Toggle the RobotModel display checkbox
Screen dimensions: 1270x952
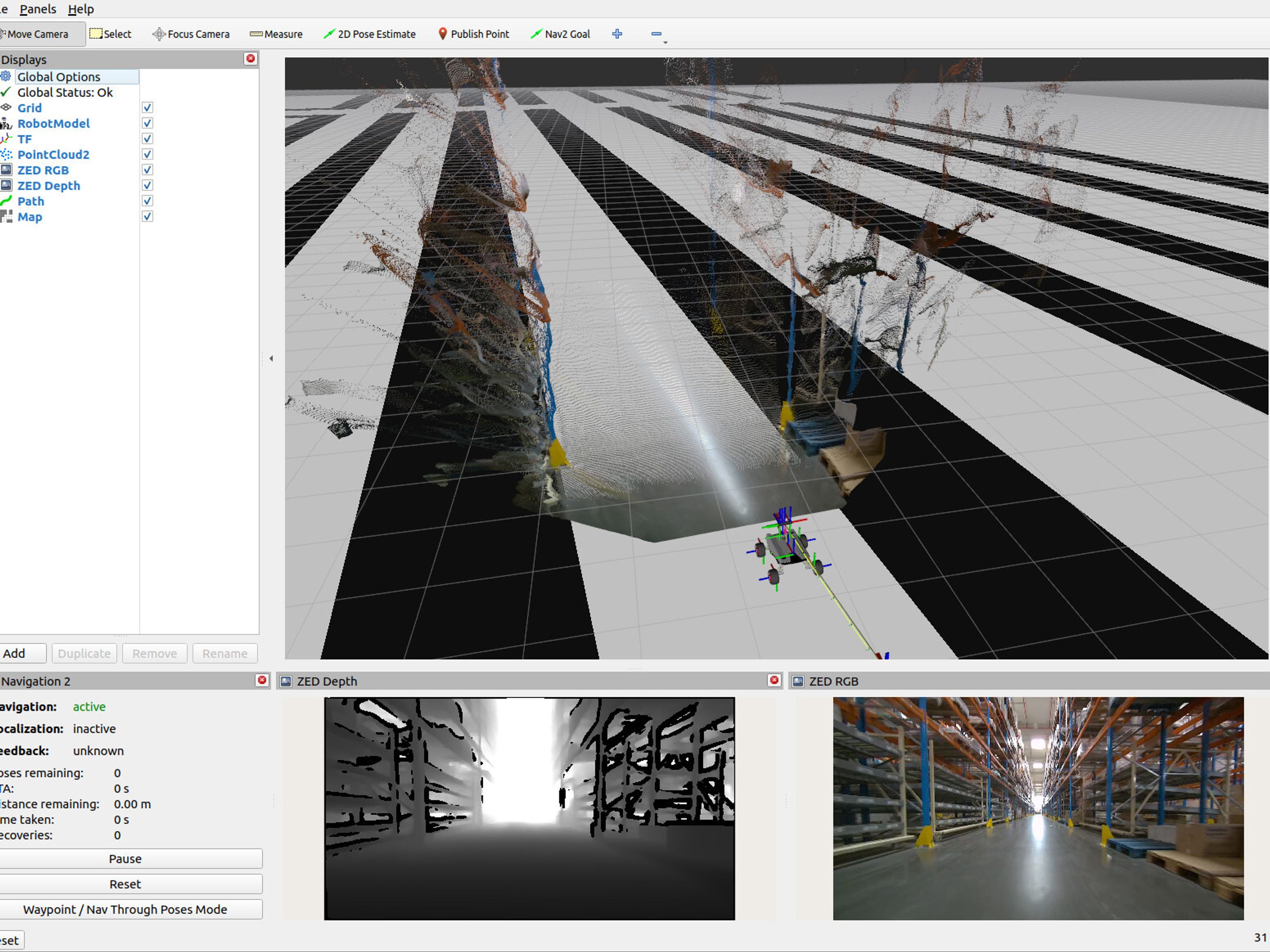[148, 123]
